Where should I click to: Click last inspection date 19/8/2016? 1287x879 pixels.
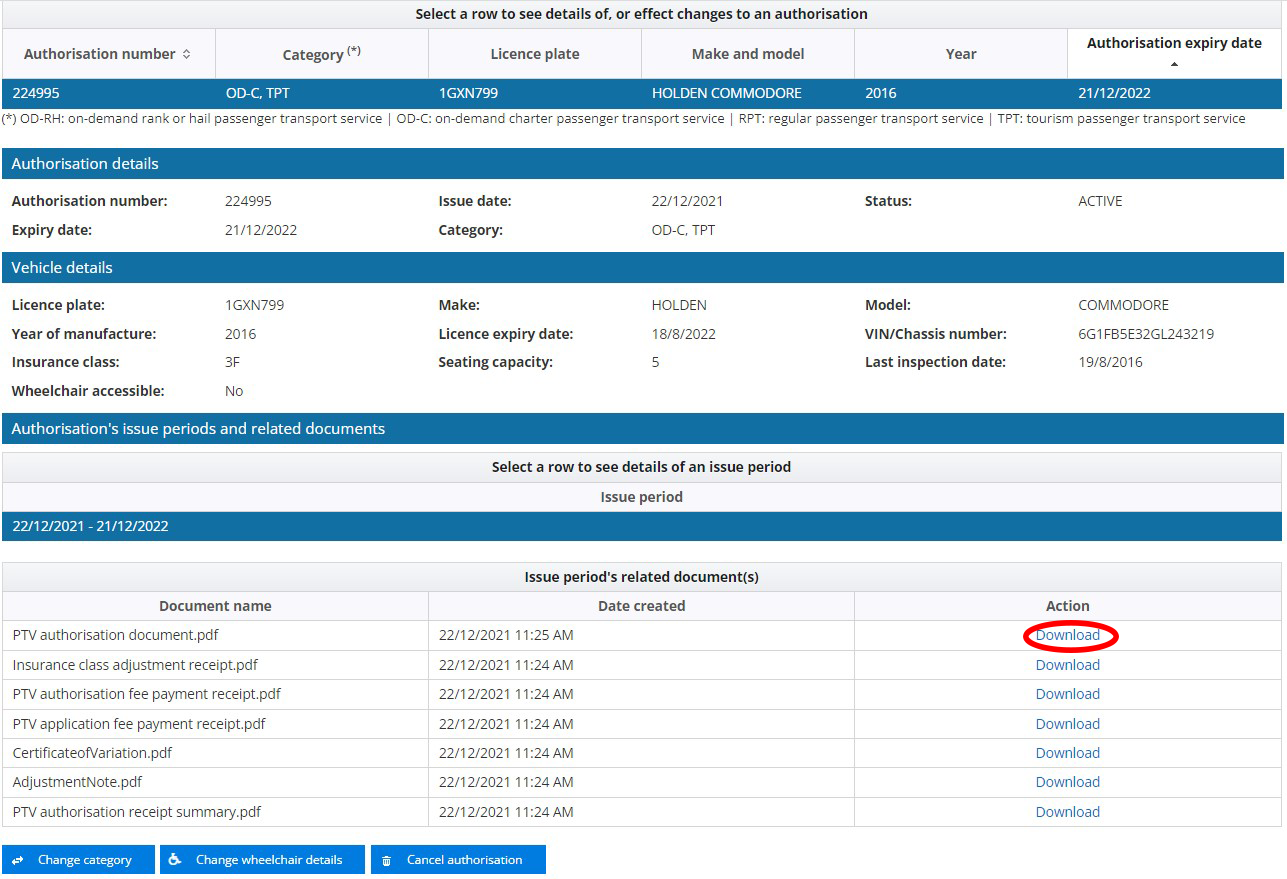1110,362
